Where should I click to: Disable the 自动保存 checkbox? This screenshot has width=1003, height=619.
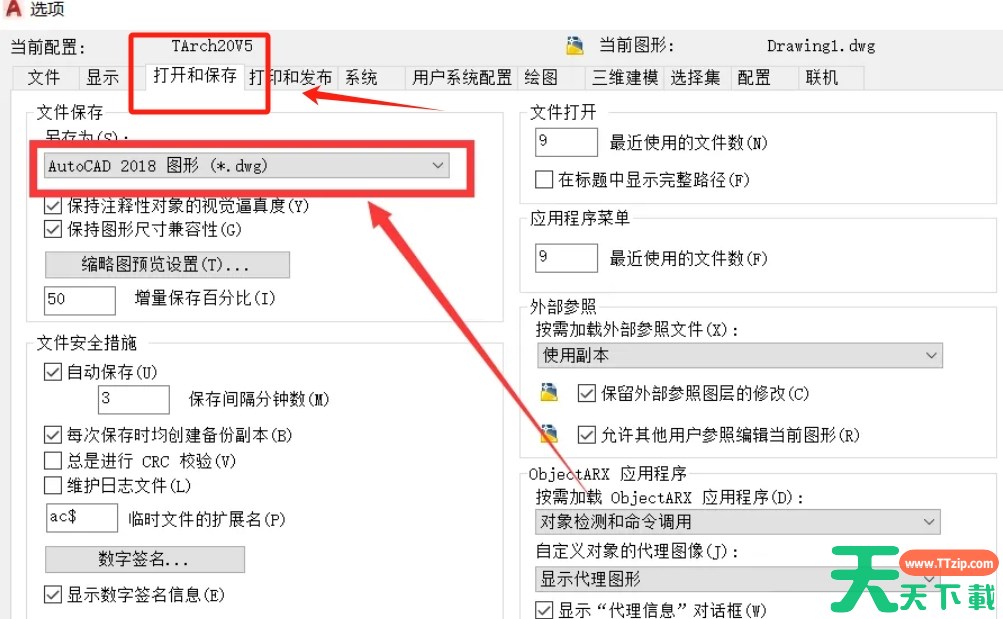52,372
